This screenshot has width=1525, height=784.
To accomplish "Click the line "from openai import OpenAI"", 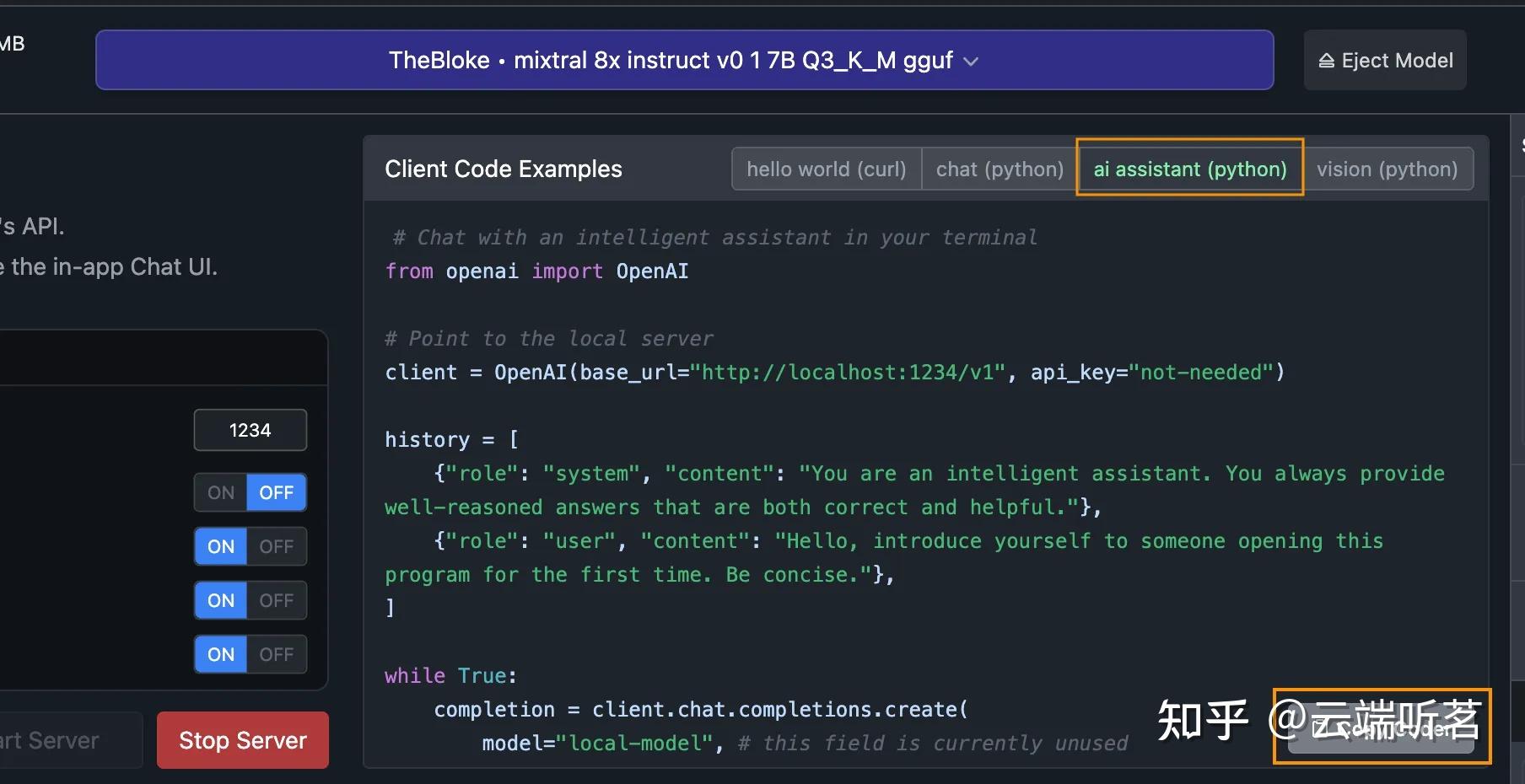I will (x=536, y=271).
